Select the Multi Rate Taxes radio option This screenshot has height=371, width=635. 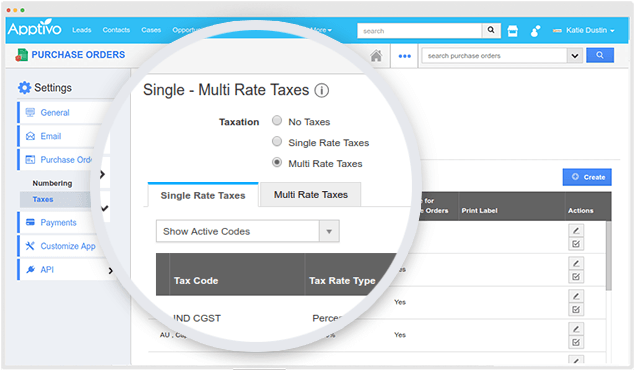pos(277,162)
